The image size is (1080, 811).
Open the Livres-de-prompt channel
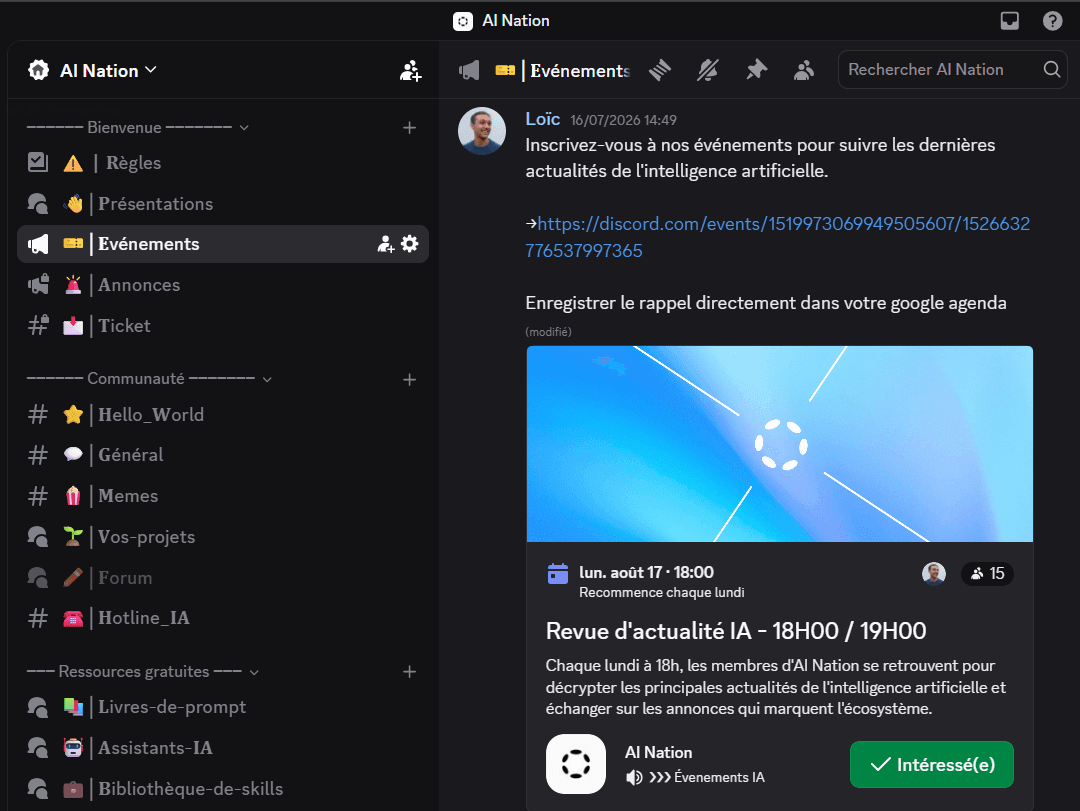222,707
